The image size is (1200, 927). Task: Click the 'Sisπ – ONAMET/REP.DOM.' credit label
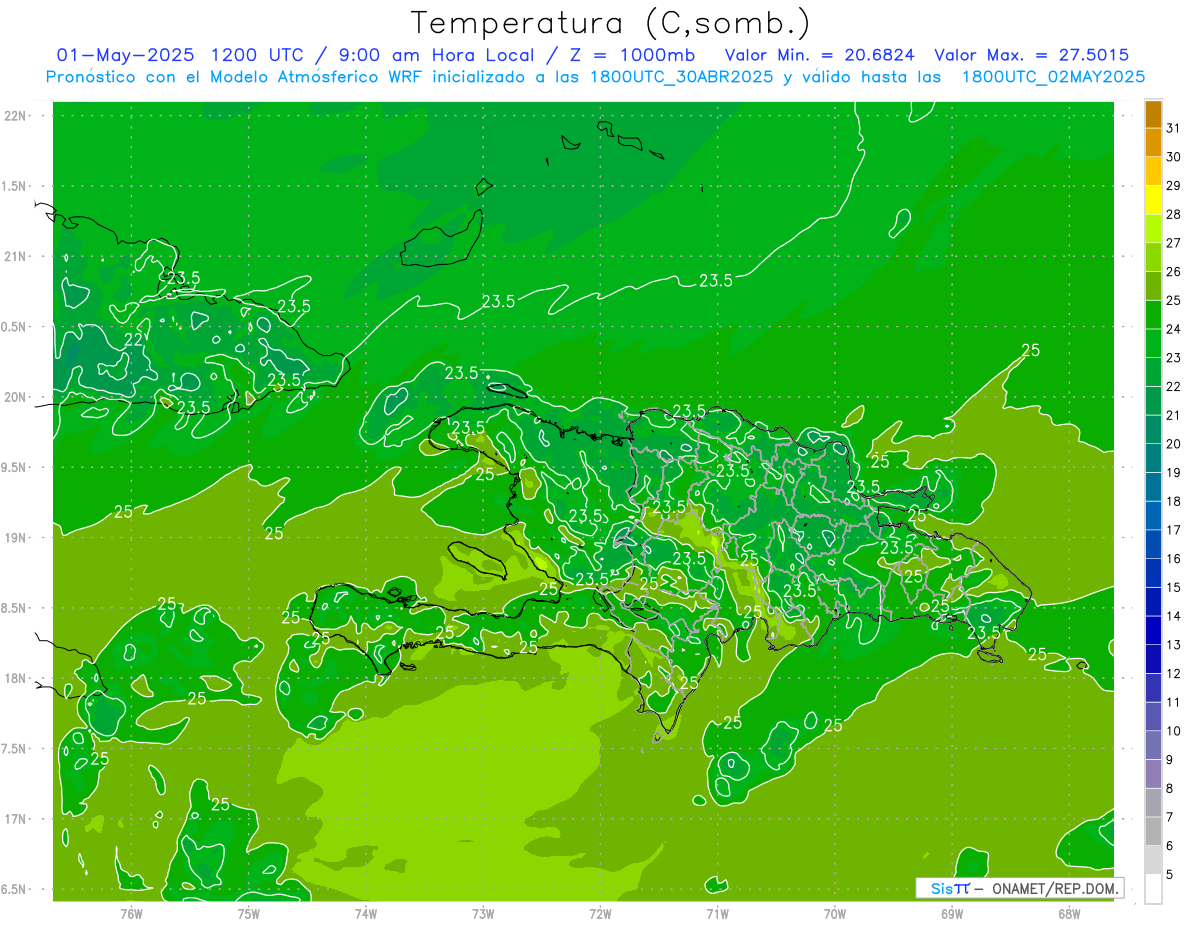[x=1020, y=888]
